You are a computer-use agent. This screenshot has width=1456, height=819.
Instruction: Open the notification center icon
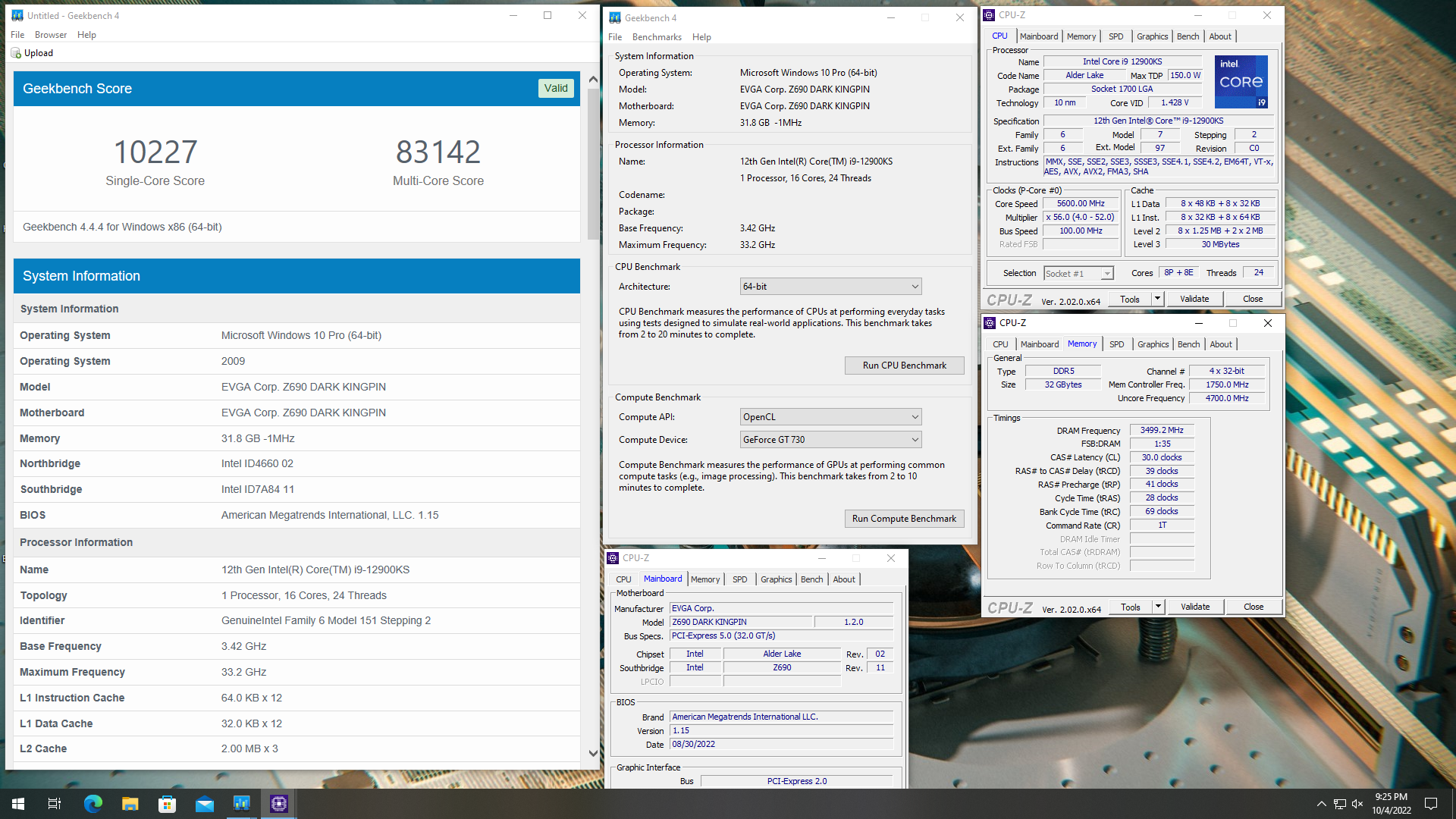[1431, 804]
